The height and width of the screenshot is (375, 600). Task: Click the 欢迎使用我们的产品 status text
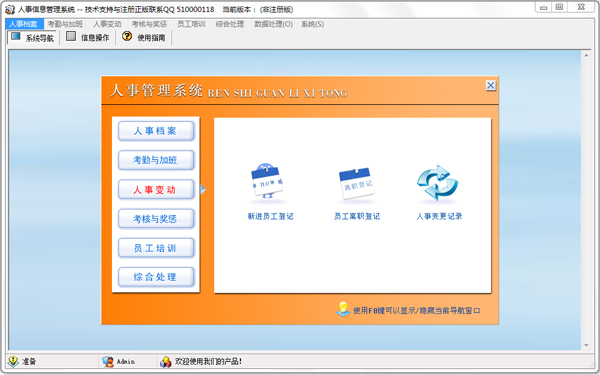tap(208, 361)
